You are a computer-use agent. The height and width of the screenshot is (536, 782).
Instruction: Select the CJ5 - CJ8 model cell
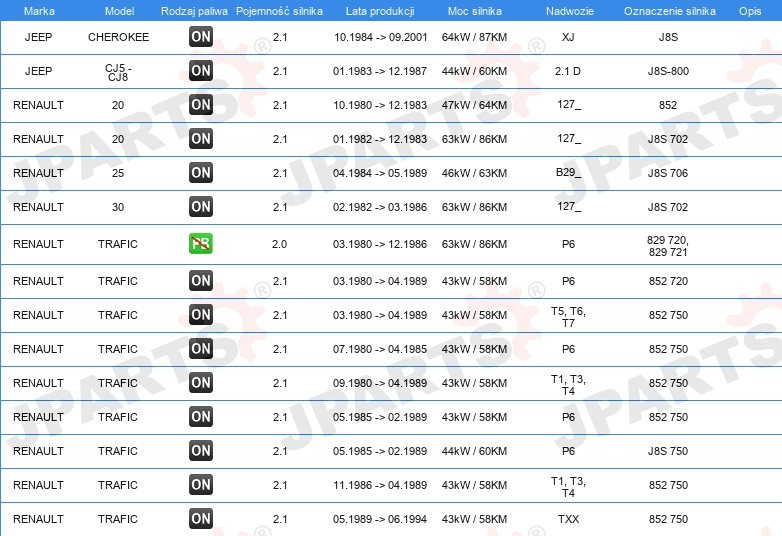click(118, 72)
